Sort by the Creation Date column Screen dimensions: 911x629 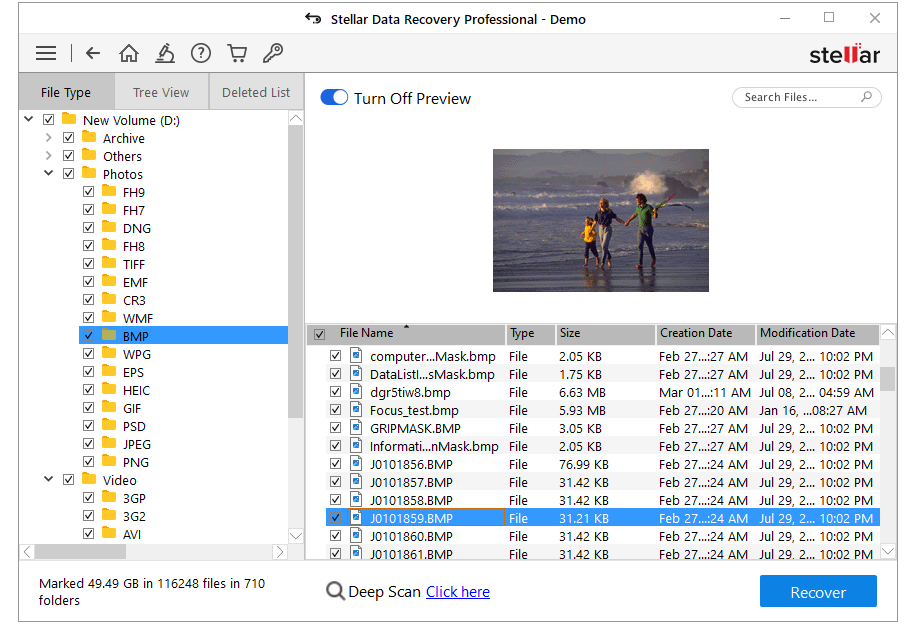tap(705, 333)
